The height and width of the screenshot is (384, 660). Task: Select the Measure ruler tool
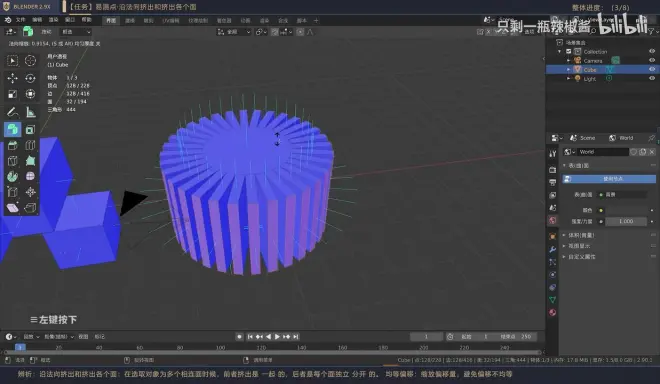pos(30,112)
